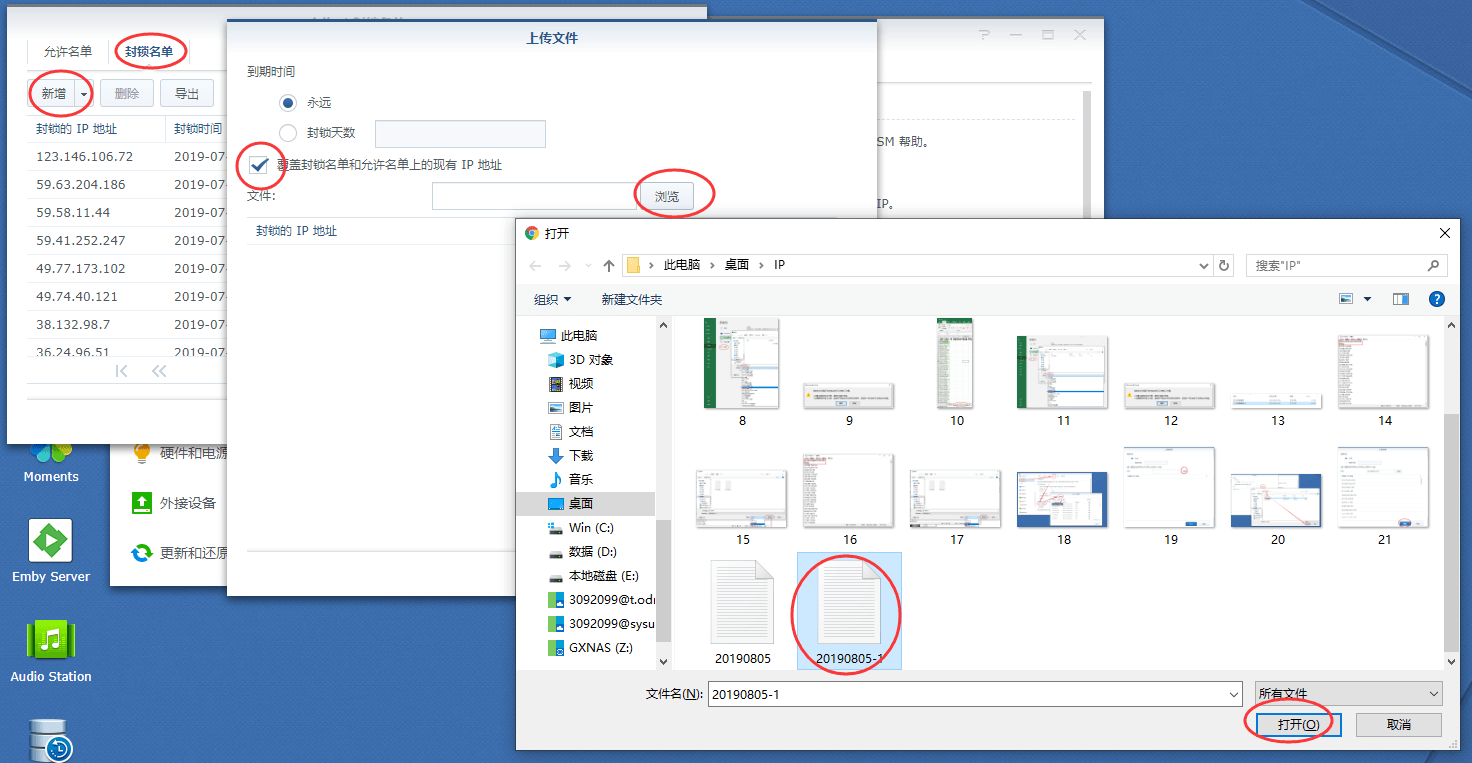
Task: Click the 打开(O) button
Action: tap(1298, 724)
